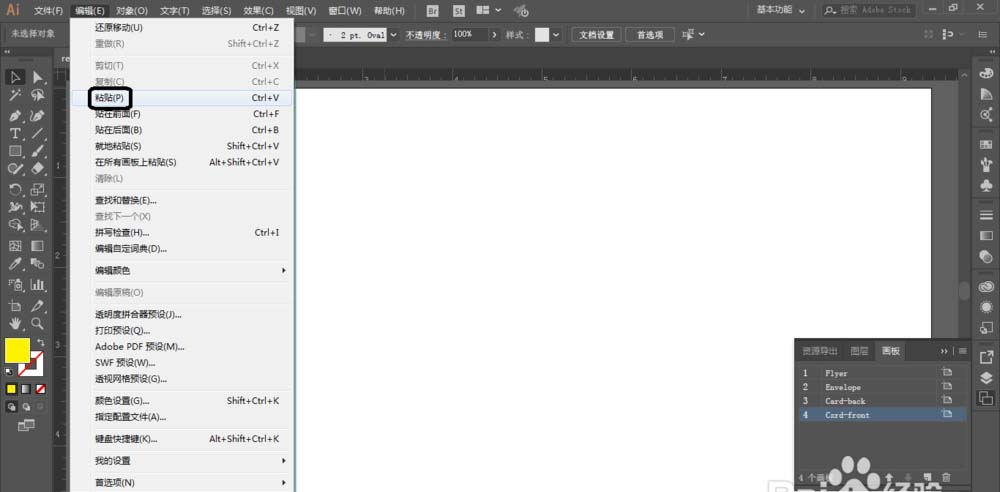Image resolution: width=1000 pixels, height=492 pixels.
Task: Set fill to None with red-slash box
Action: [40, 388]
